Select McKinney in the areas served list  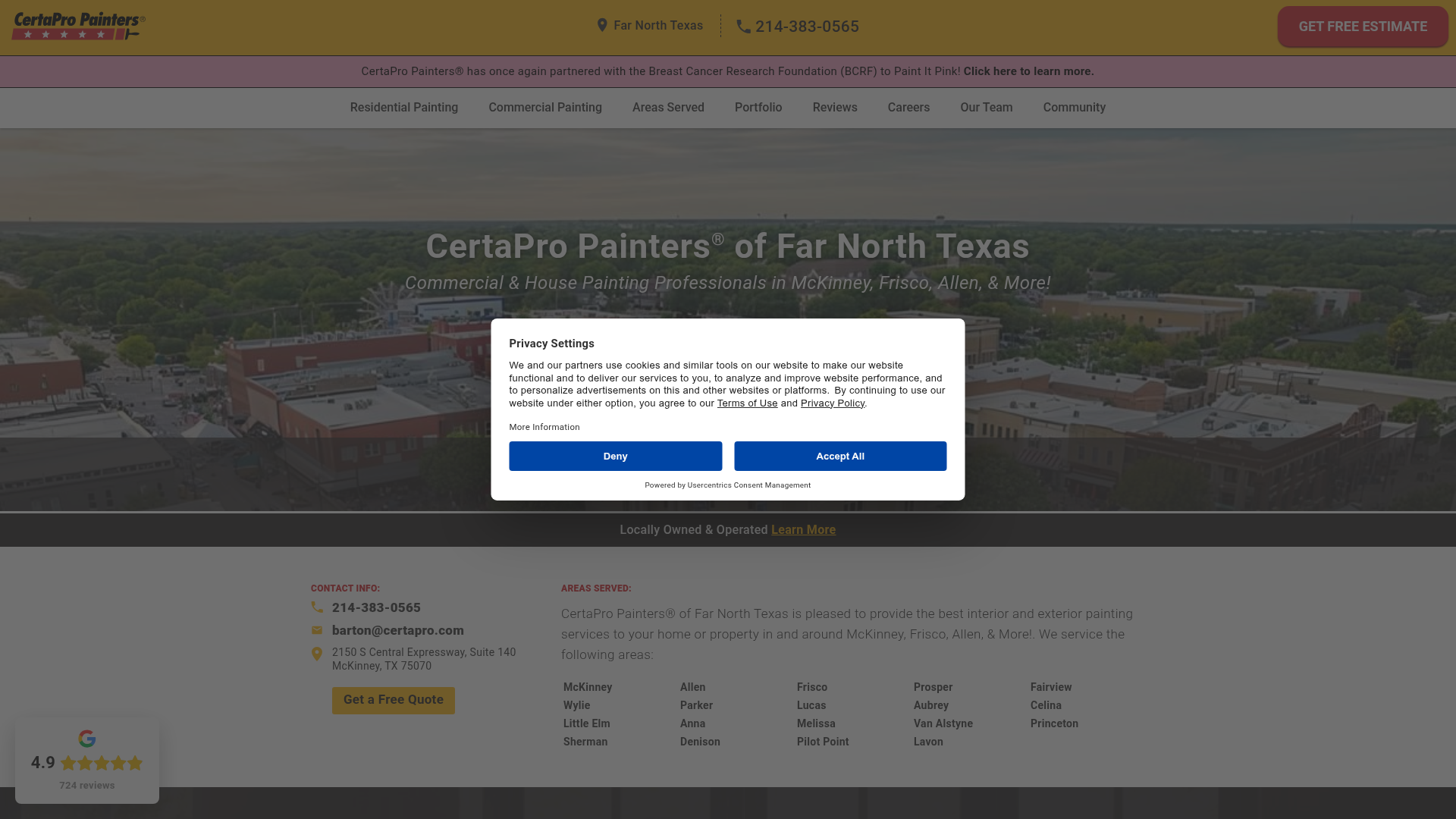tap(587, 687)
